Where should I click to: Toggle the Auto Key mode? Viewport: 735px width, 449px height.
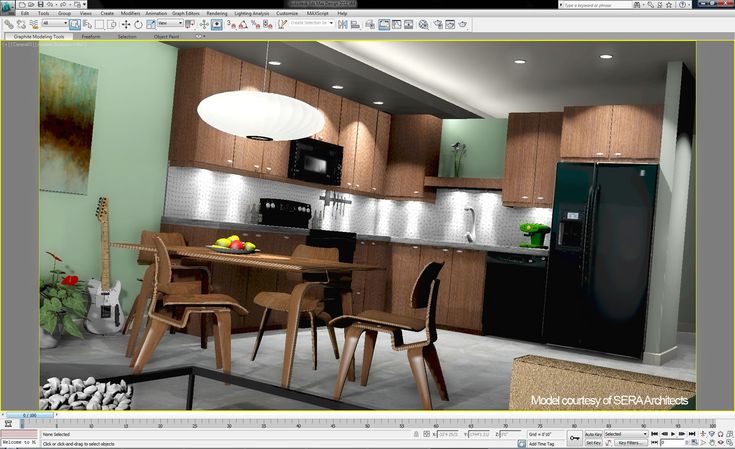[x=592, y=435]
